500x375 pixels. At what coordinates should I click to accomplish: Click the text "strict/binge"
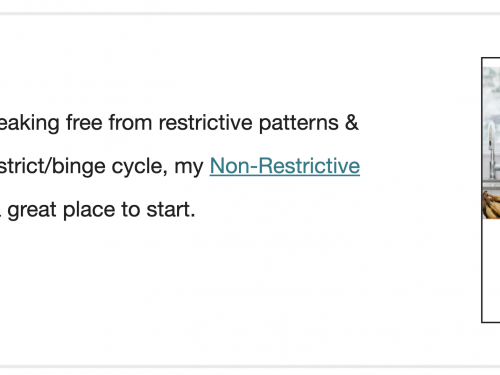pos(52,166)
